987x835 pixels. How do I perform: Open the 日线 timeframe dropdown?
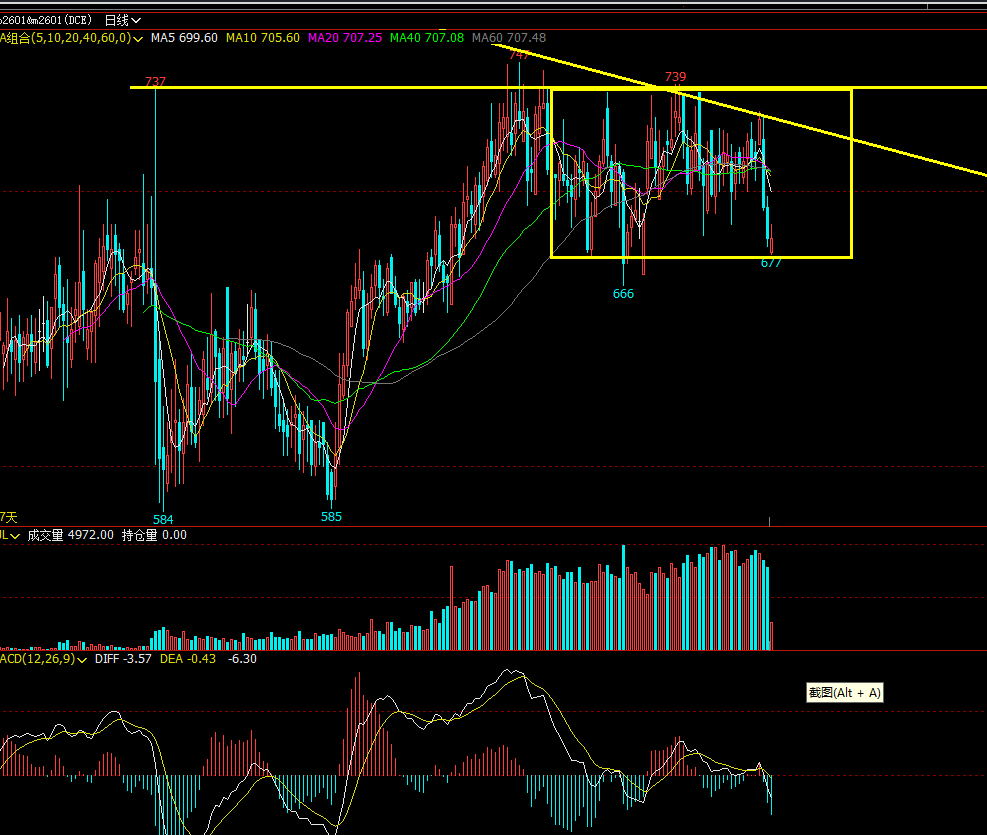(123, 19)
